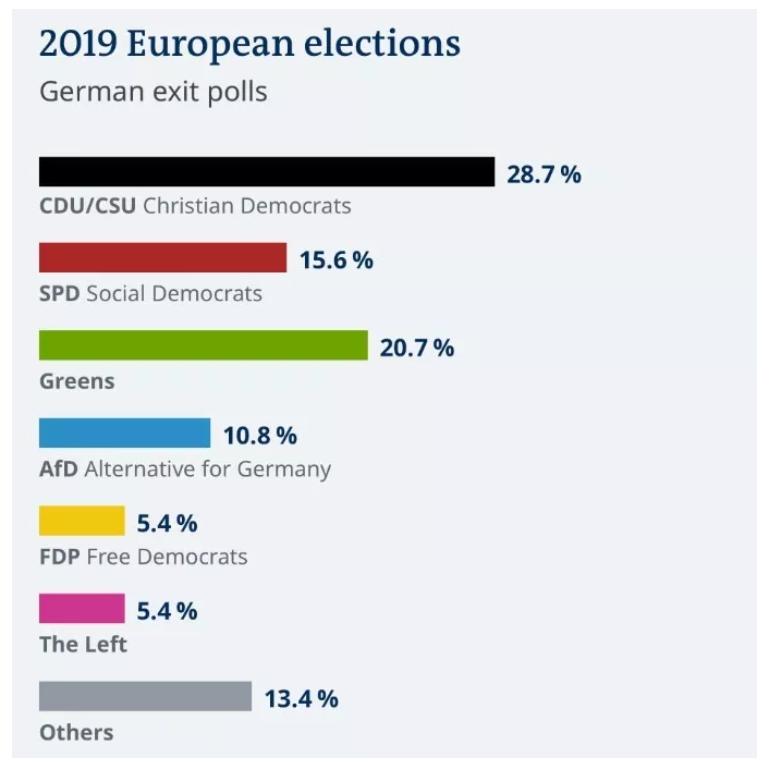Select the 10.8 % value label
The width and height of the screenshot is (771, 771).
tap(260, 436)
